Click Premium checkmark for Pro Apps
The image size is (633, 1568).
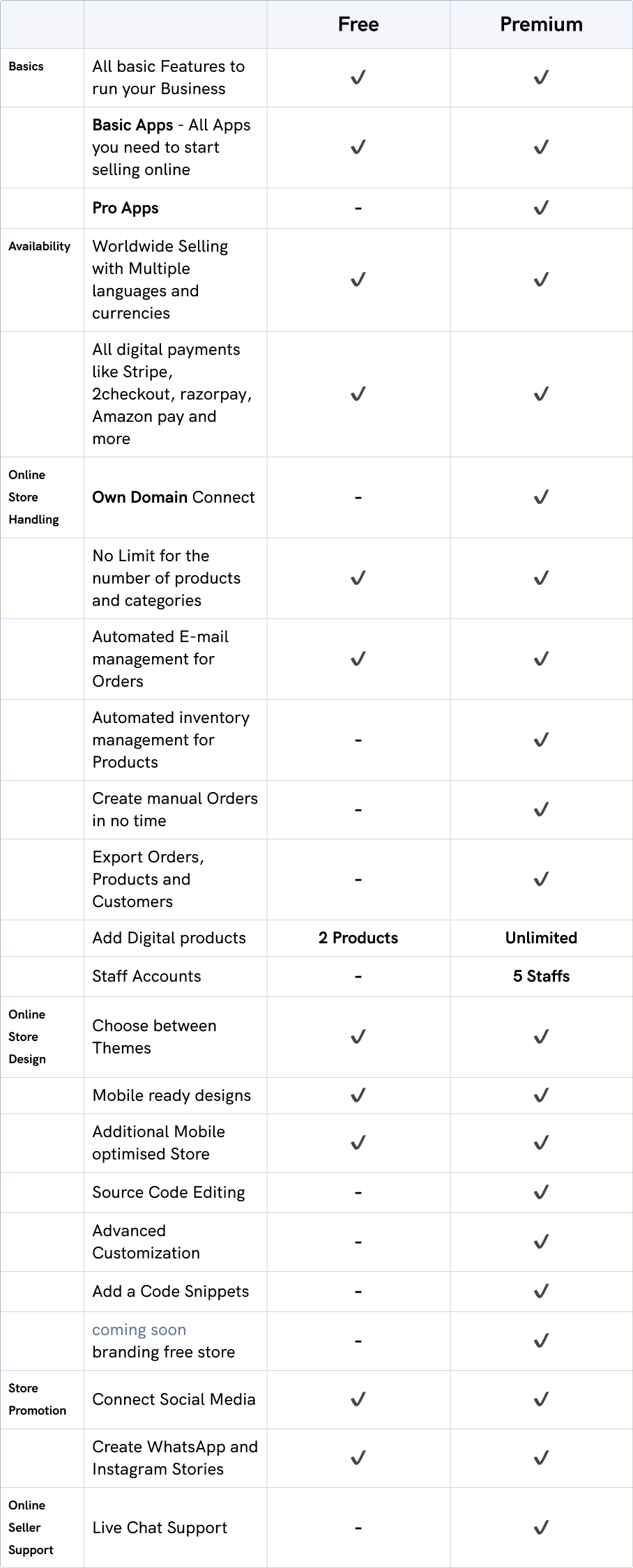[541, 208]
